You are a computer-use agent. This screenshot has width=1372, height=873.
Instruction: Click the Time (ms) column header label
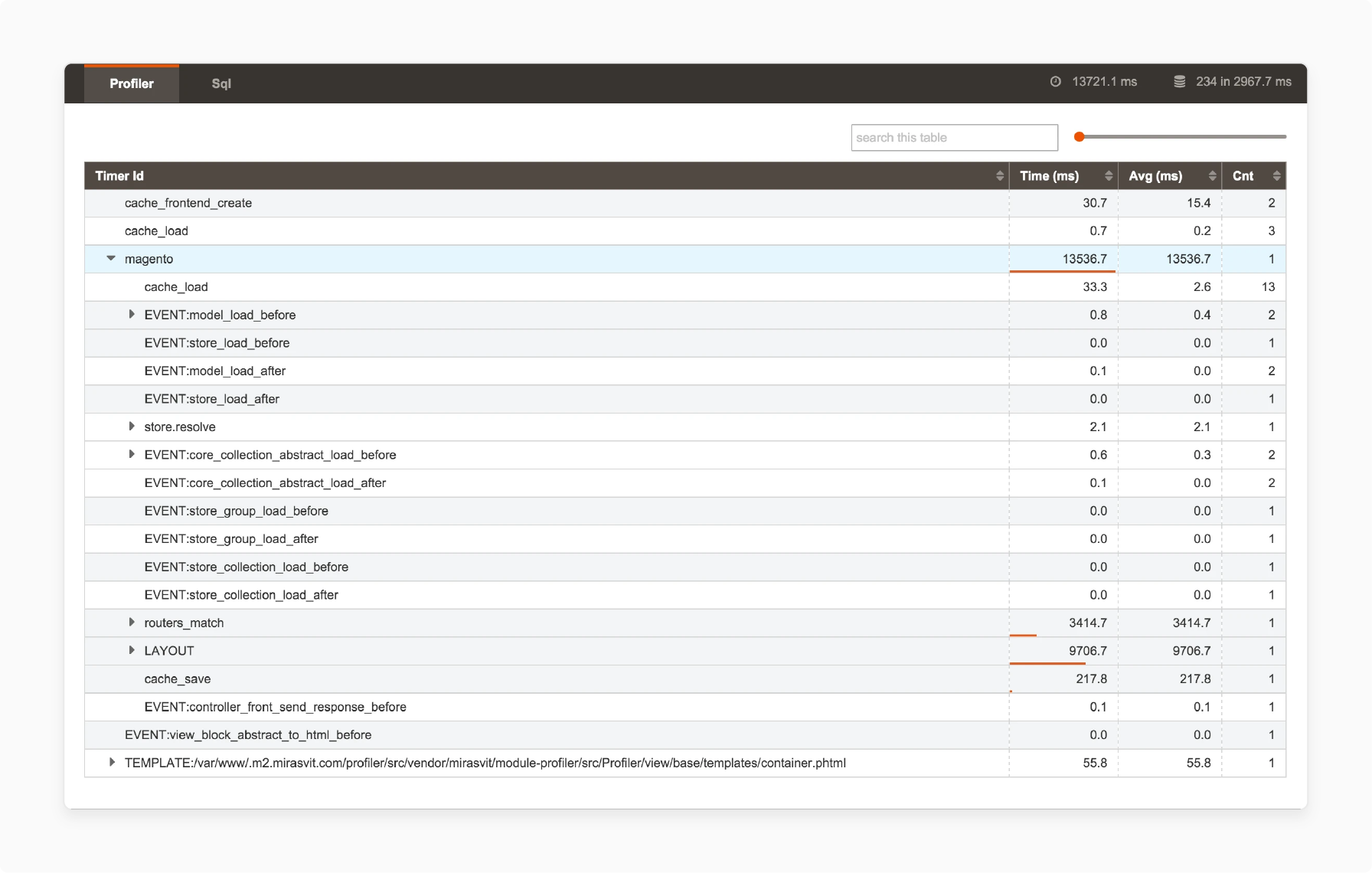[1049, 176]
